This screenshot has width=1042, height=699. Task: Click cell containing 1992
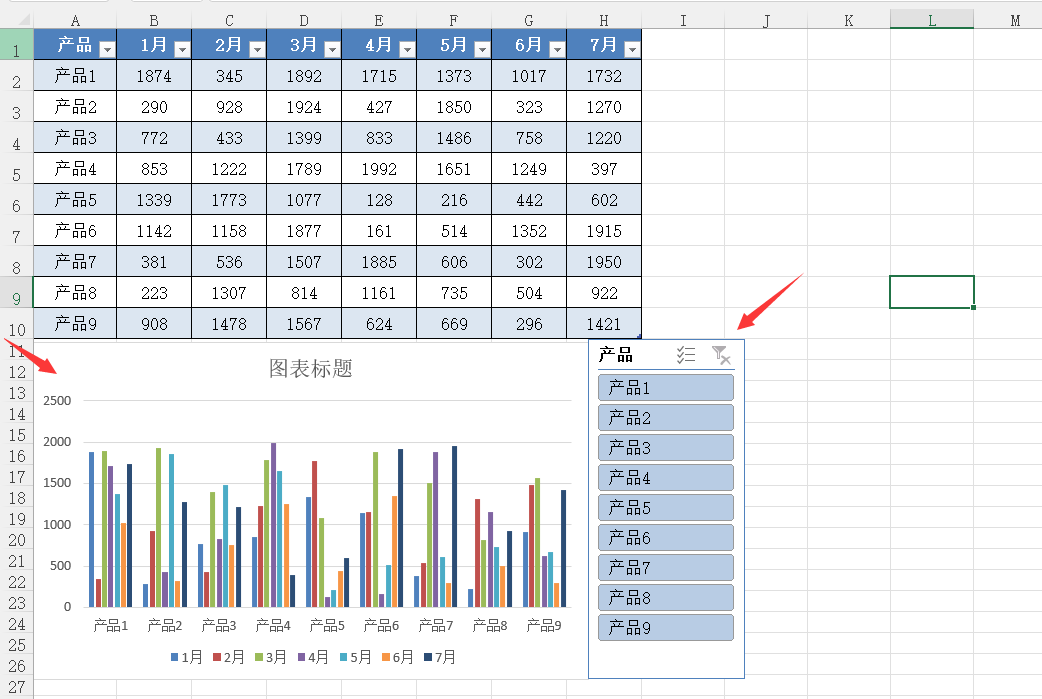(x=379, y=169)
